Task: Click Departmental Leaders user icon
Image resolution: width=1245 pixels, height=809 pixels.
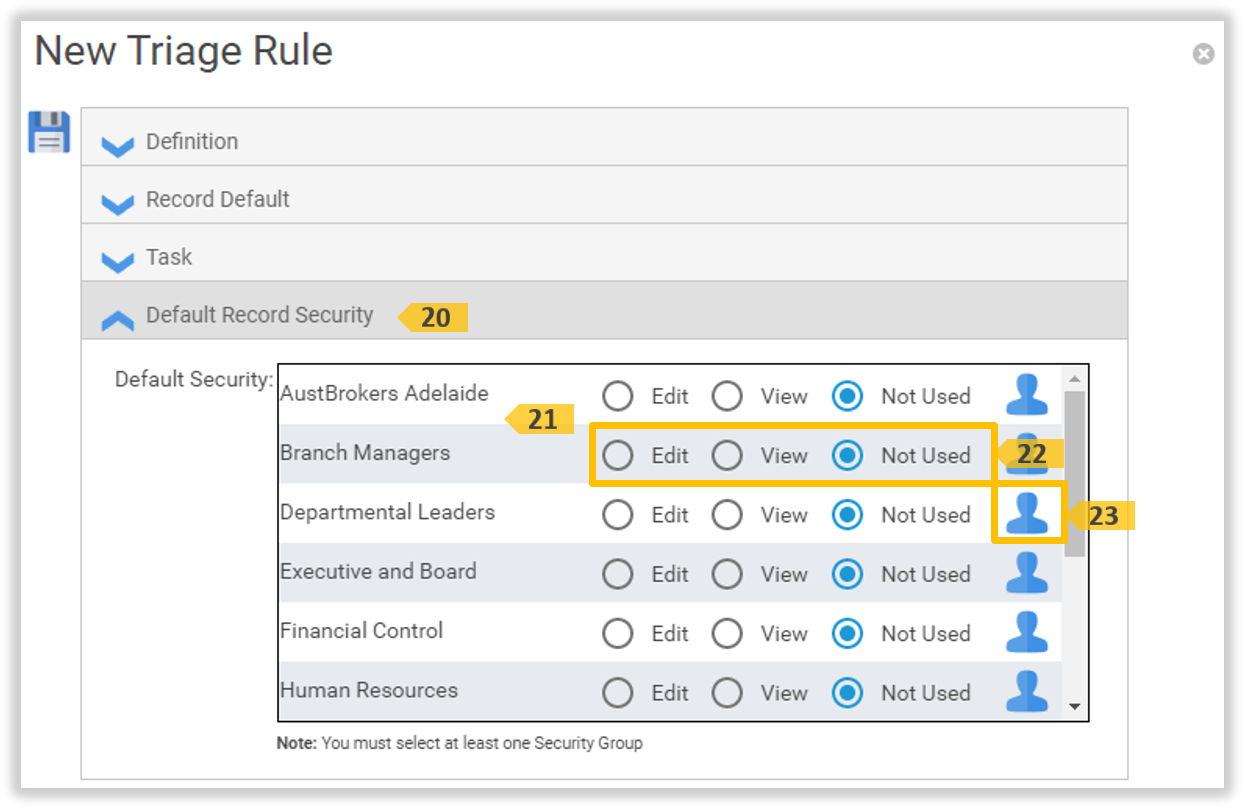Action: point(1026,514)
